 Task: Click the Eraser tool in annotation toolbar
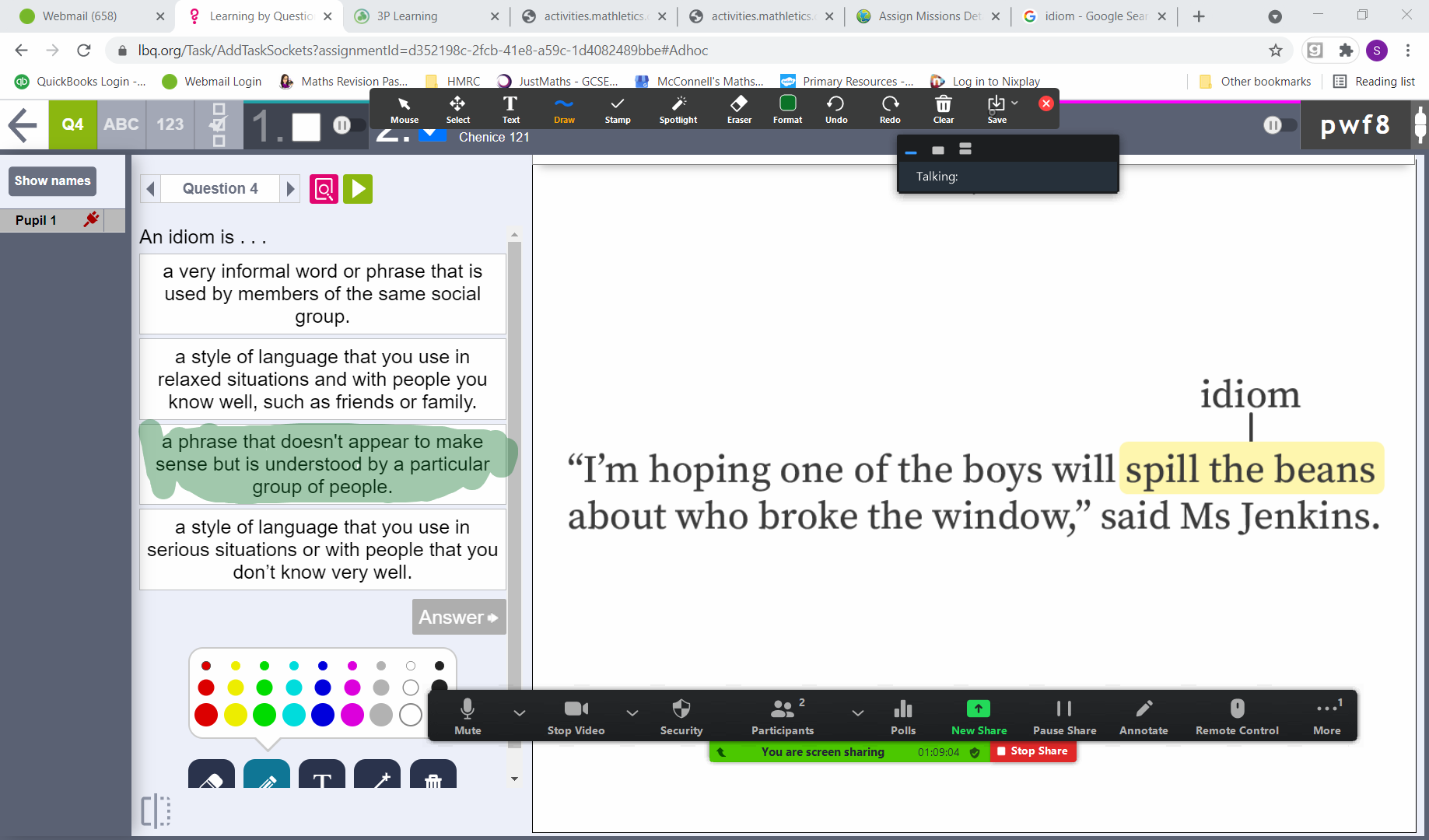[738, 110]
